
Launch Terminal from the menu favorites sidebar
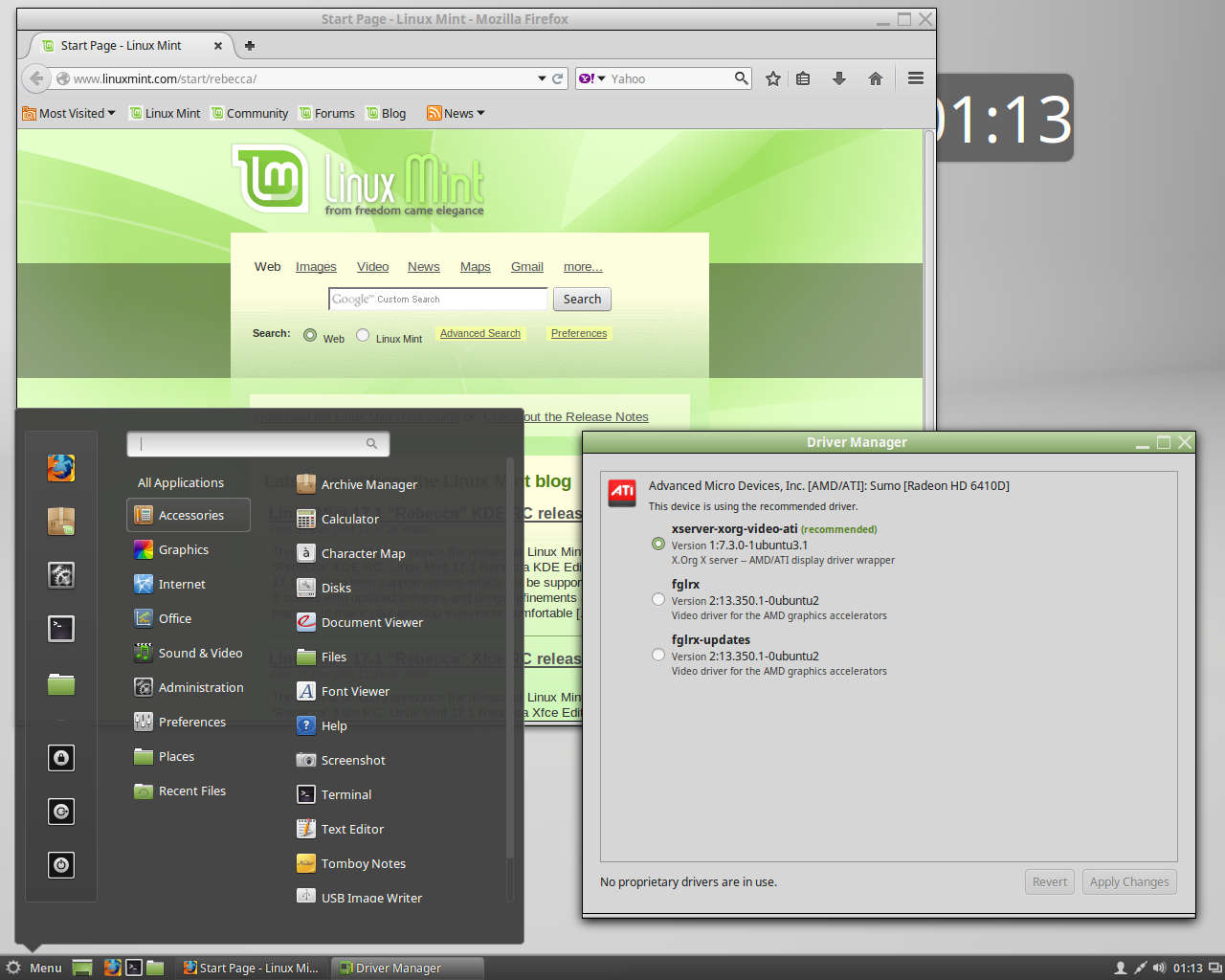coord(61,629)
